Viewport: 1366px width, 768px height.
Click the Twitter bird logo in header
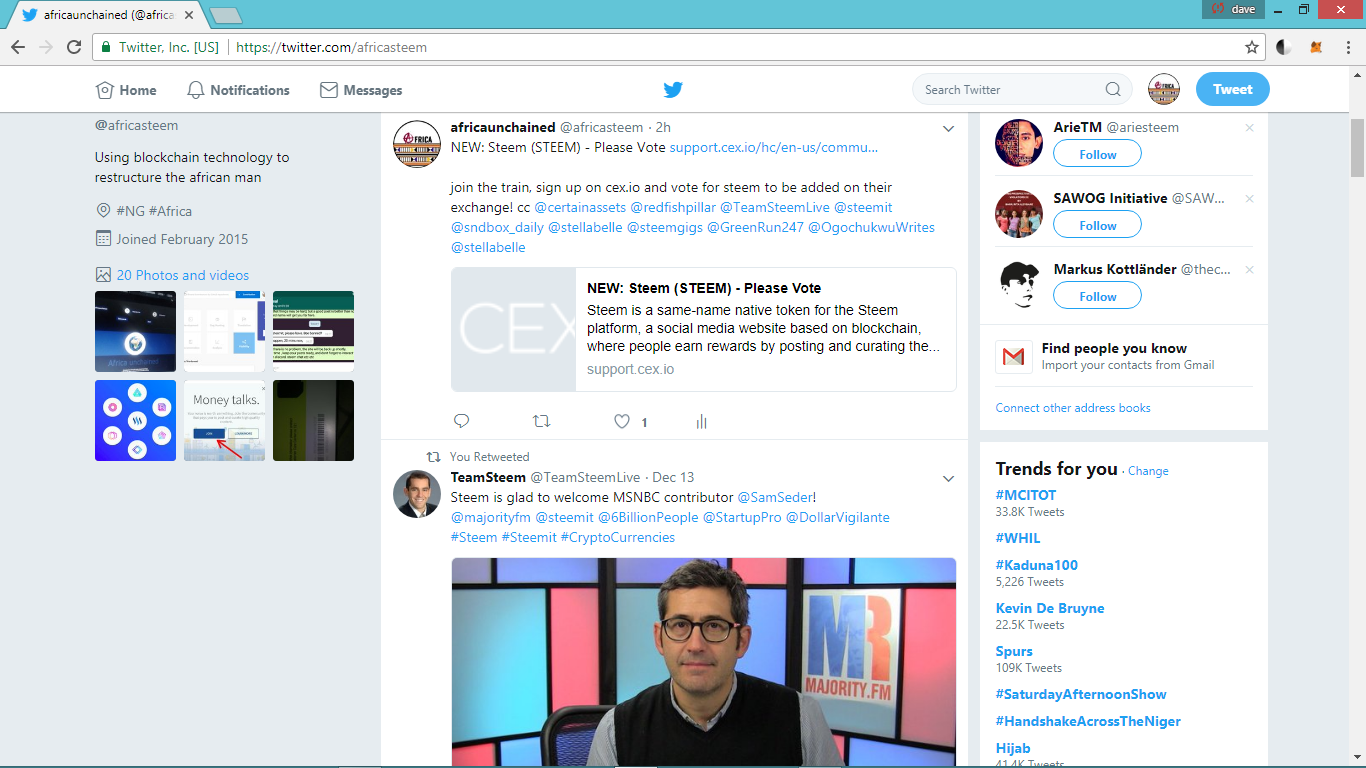coord(673,90)
